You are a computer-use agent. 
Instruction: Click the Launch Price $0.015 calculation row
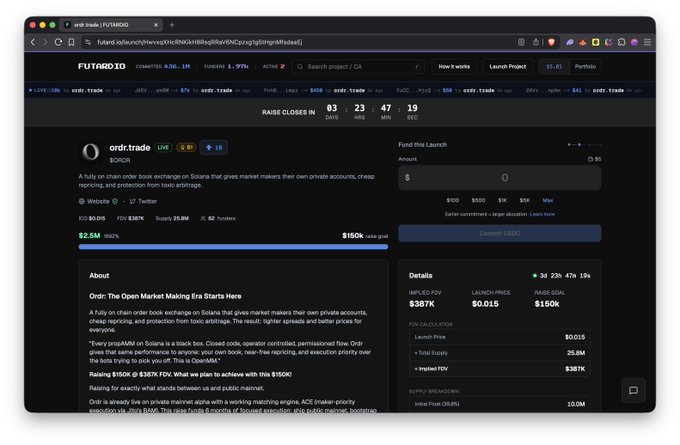[500, 337]
